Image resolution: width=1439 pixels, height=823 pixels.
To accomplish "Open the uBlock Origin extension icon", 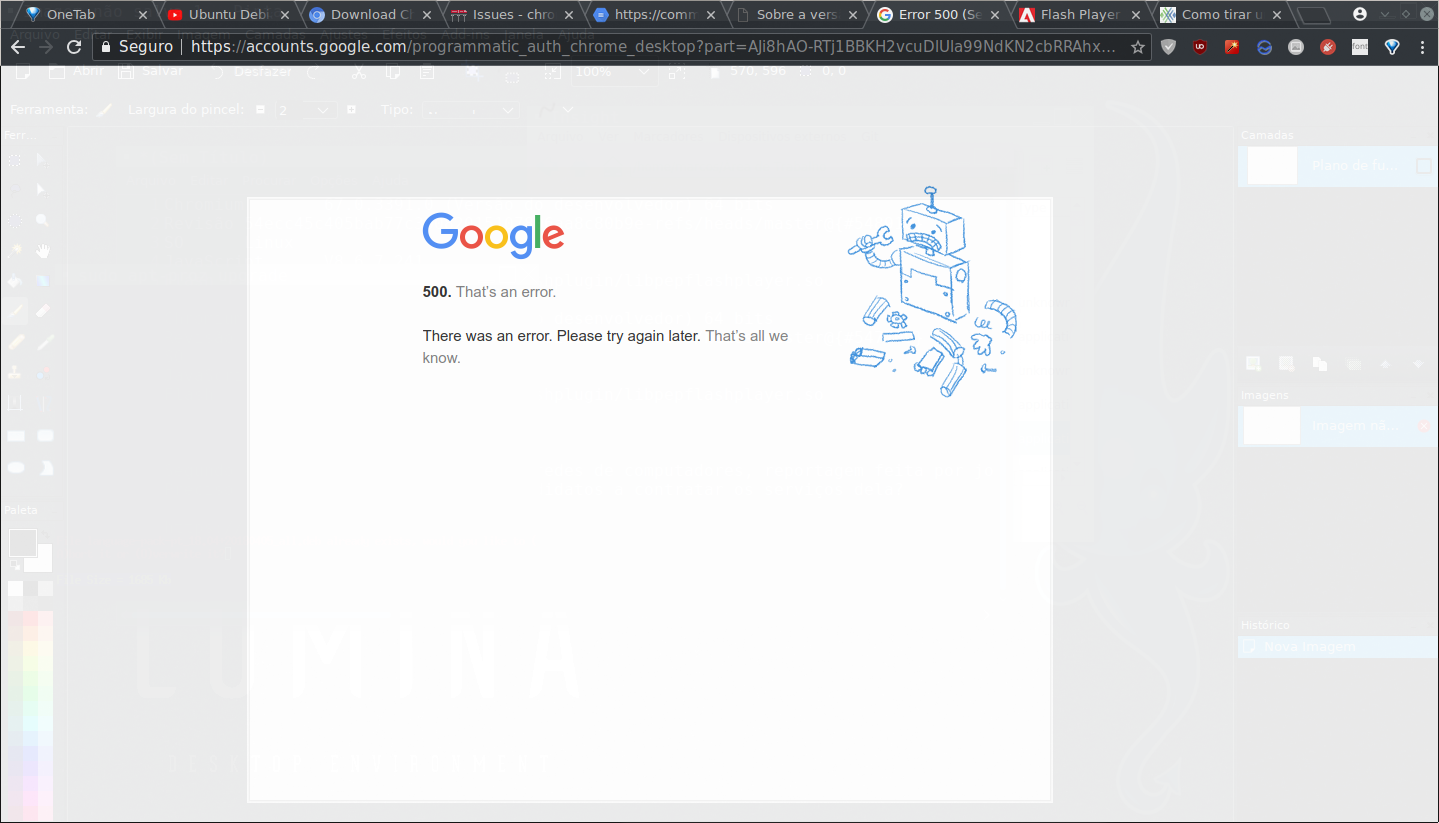I will [1200, 47].
